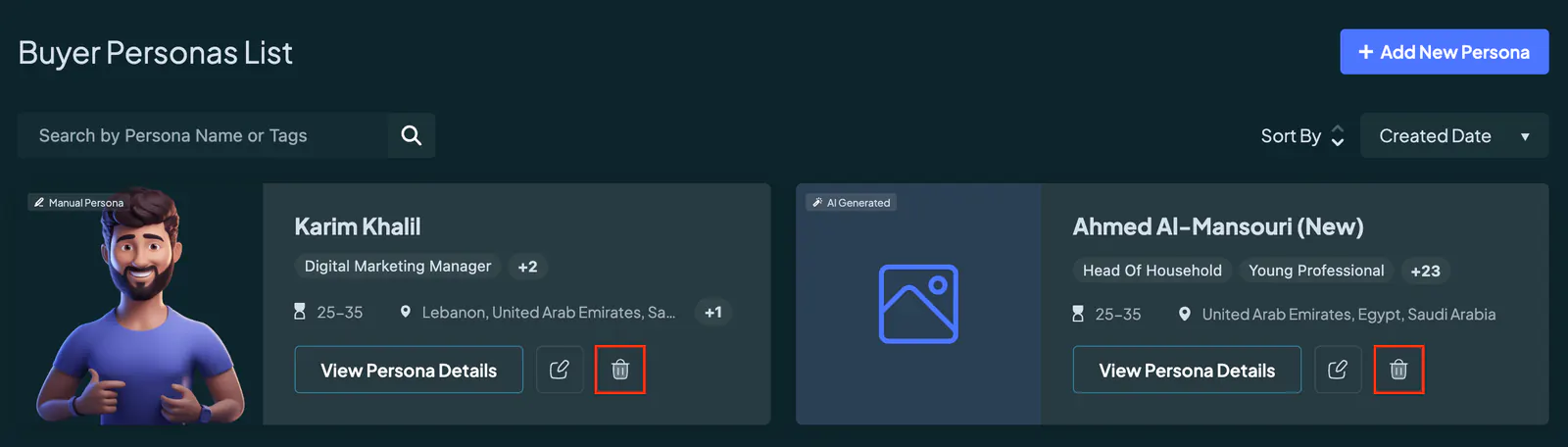
Task: Show the +1 additional location
Action: click(713, 312)
